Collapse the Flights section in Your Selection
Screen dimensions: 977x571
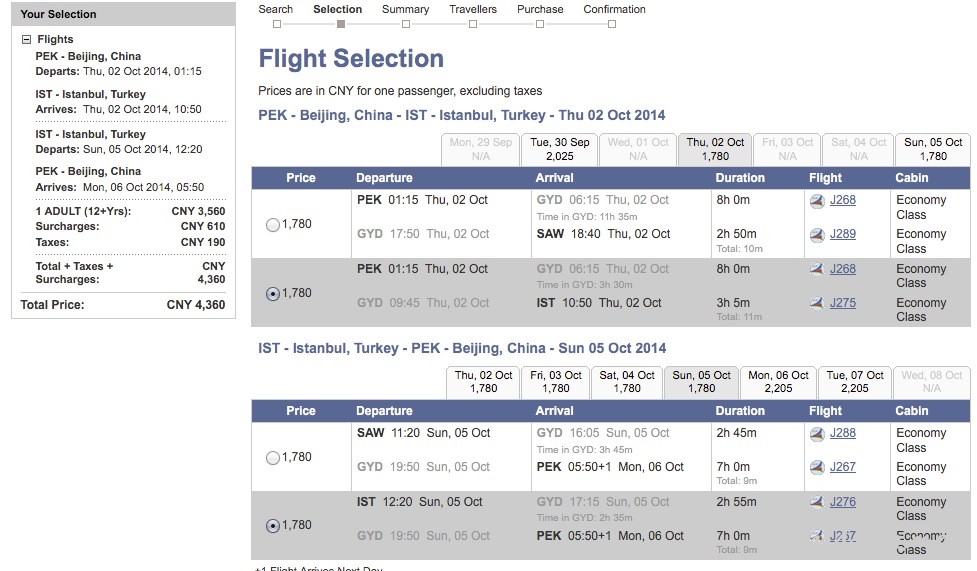click(27, 40)
